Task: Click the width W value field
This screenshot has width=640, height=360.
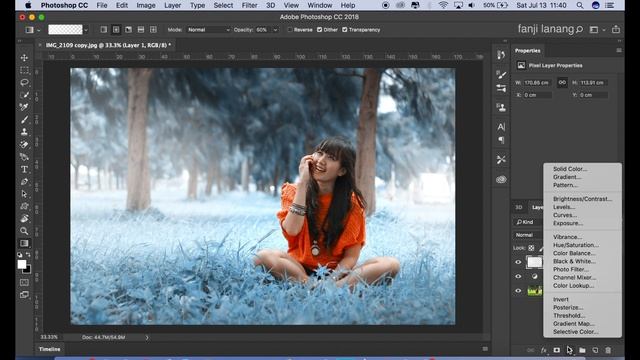Action: point(537,82)
